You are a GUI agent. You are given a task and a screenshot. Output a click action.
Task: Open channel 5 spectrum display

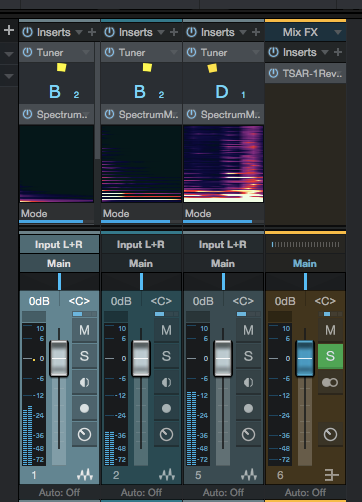coord(223,164)
